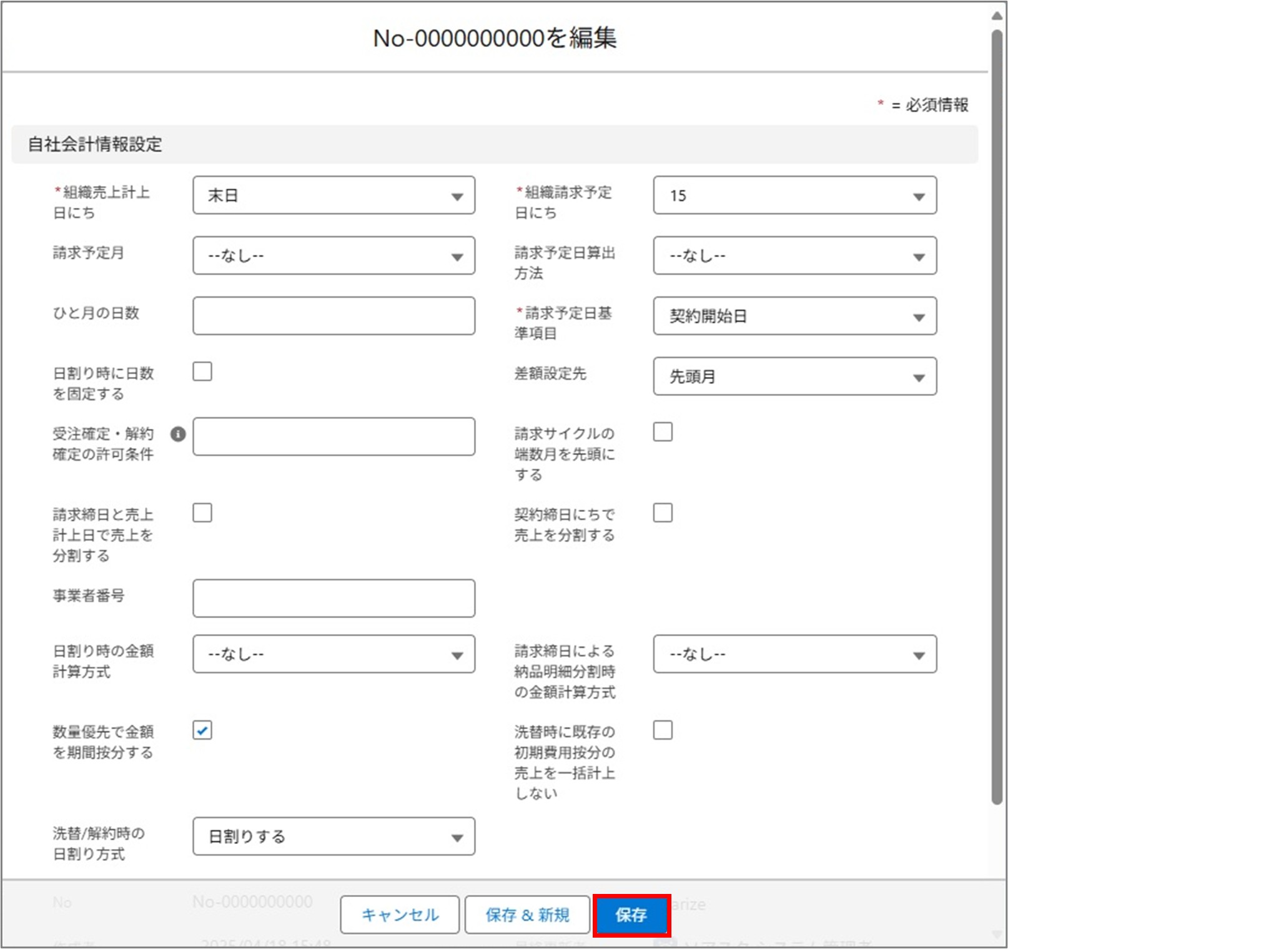Open the 洗替/解約時の日割り方式 dropdown

click(334, 837)
